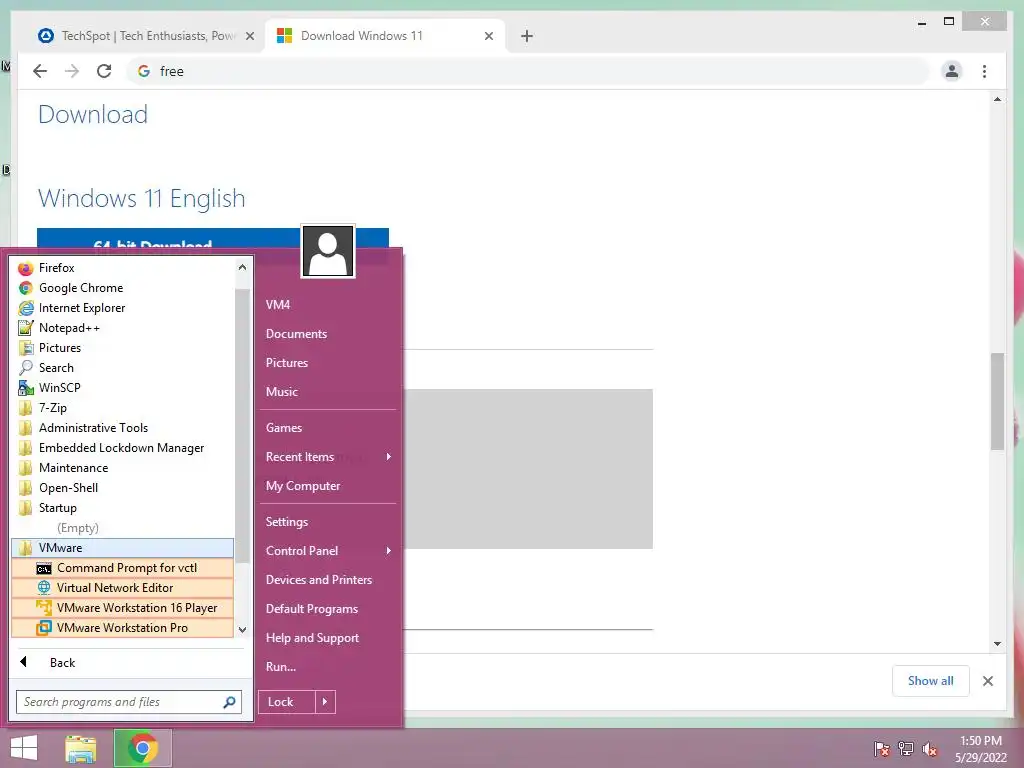Close the TechSpot tab
The image size is (1024, 768).
[249, 36]
